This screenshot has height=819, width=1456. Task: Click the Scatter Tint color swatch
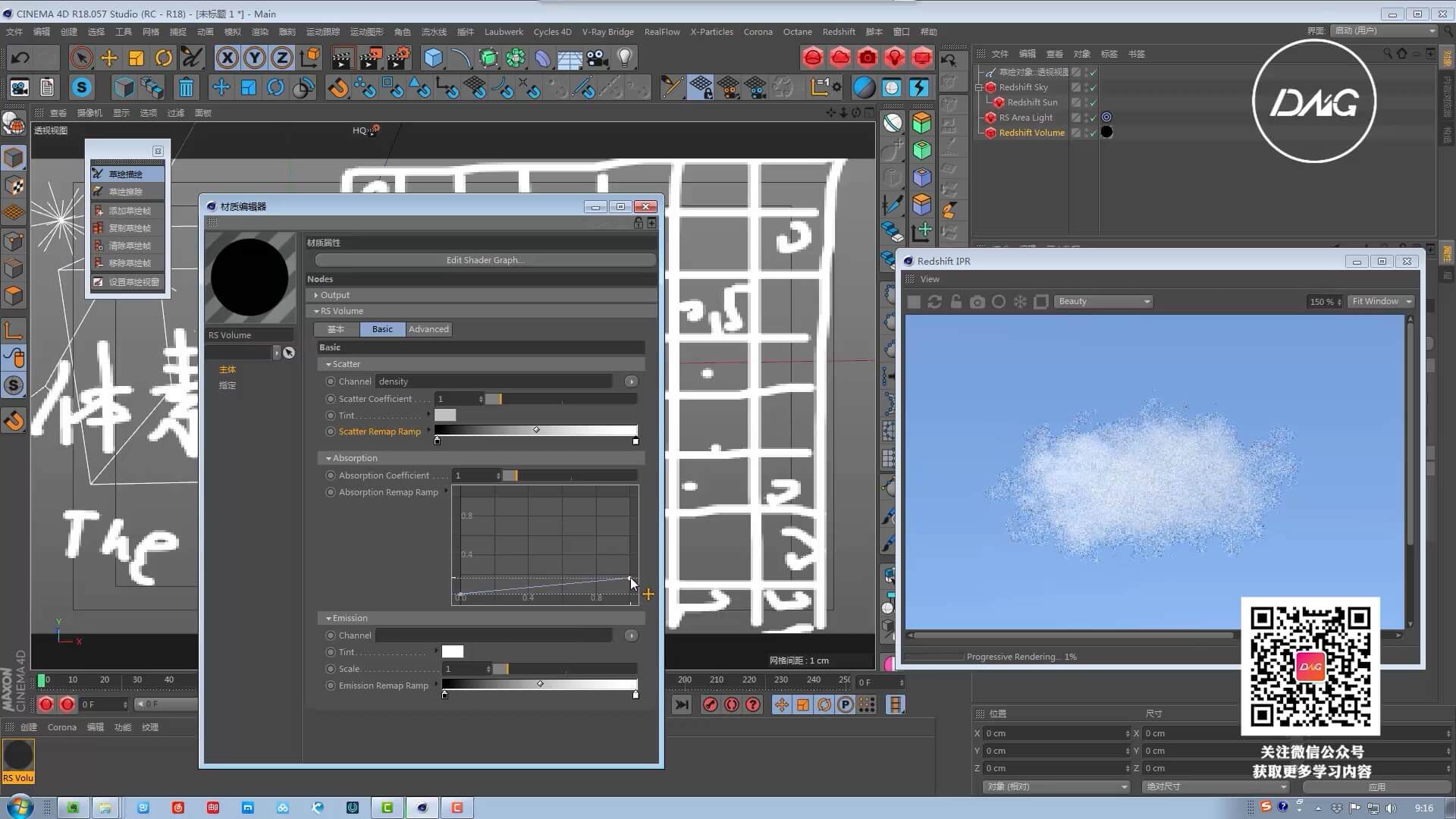click(x=445, y=416)
